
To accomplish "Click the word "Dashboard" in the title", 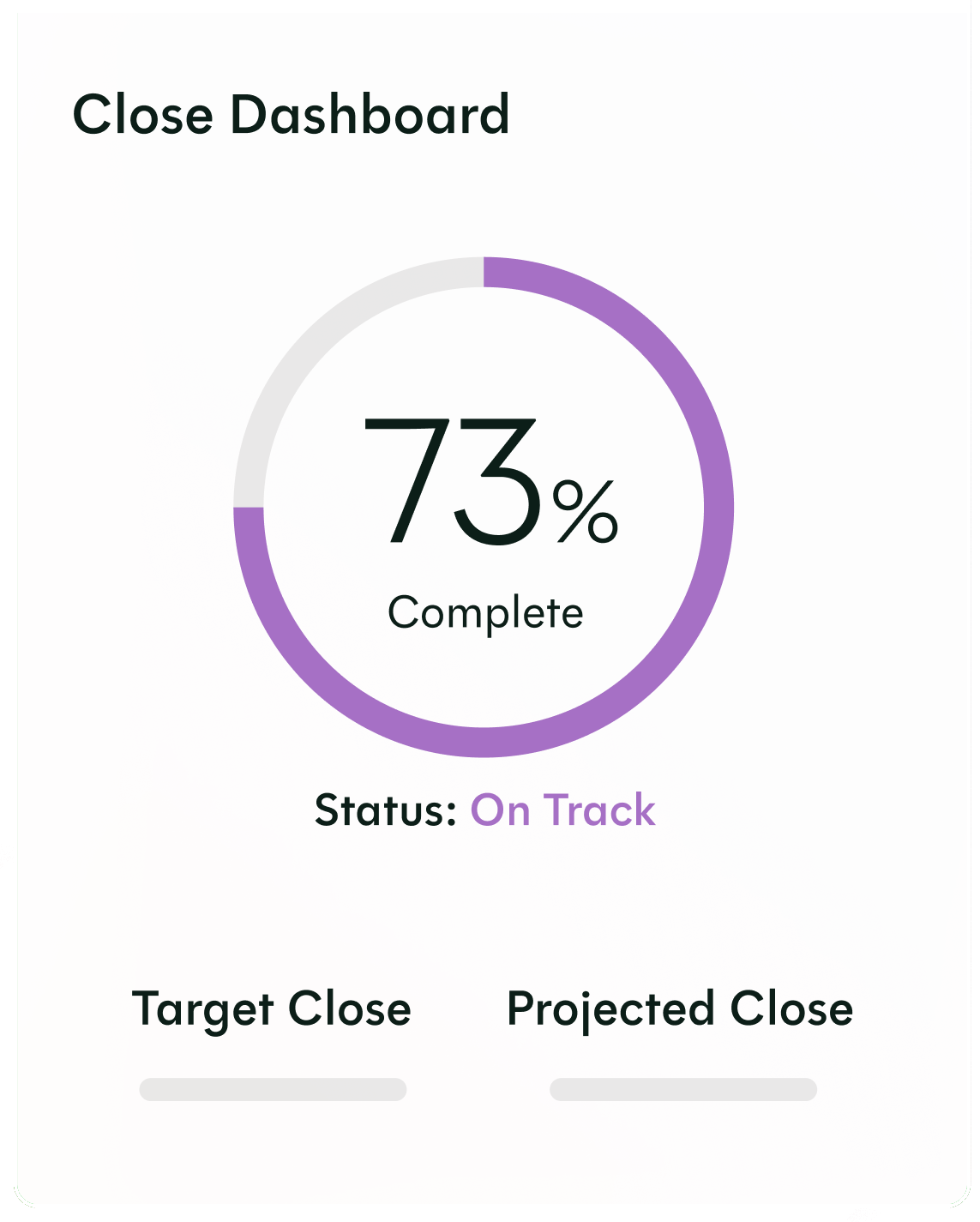I will [370, 115].
